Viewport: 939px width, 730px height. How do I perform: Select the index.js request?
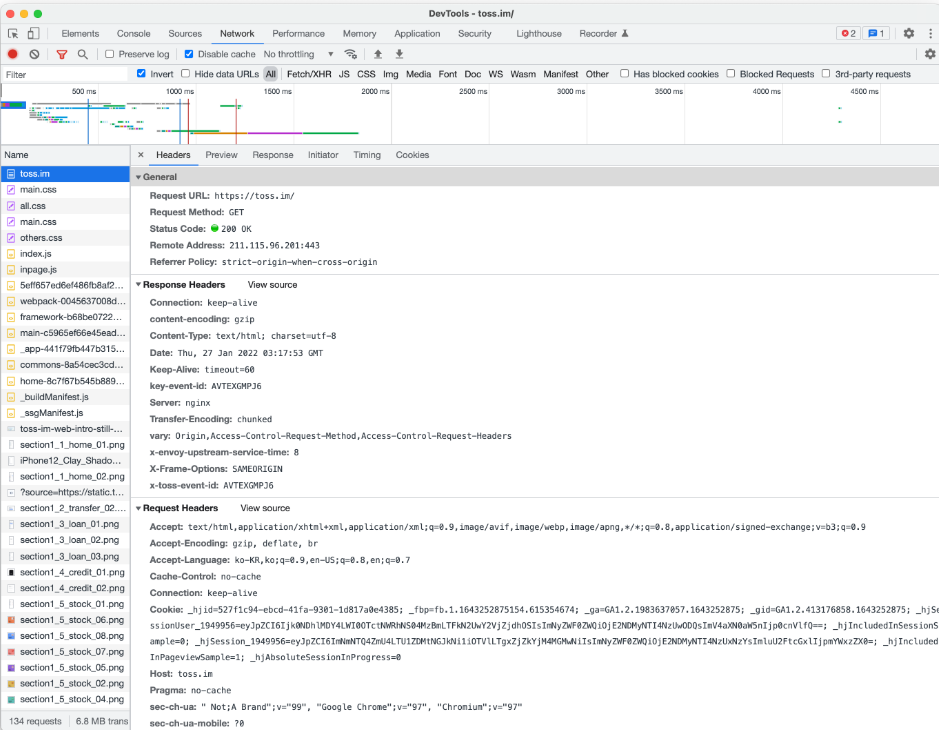coord(65,253)
